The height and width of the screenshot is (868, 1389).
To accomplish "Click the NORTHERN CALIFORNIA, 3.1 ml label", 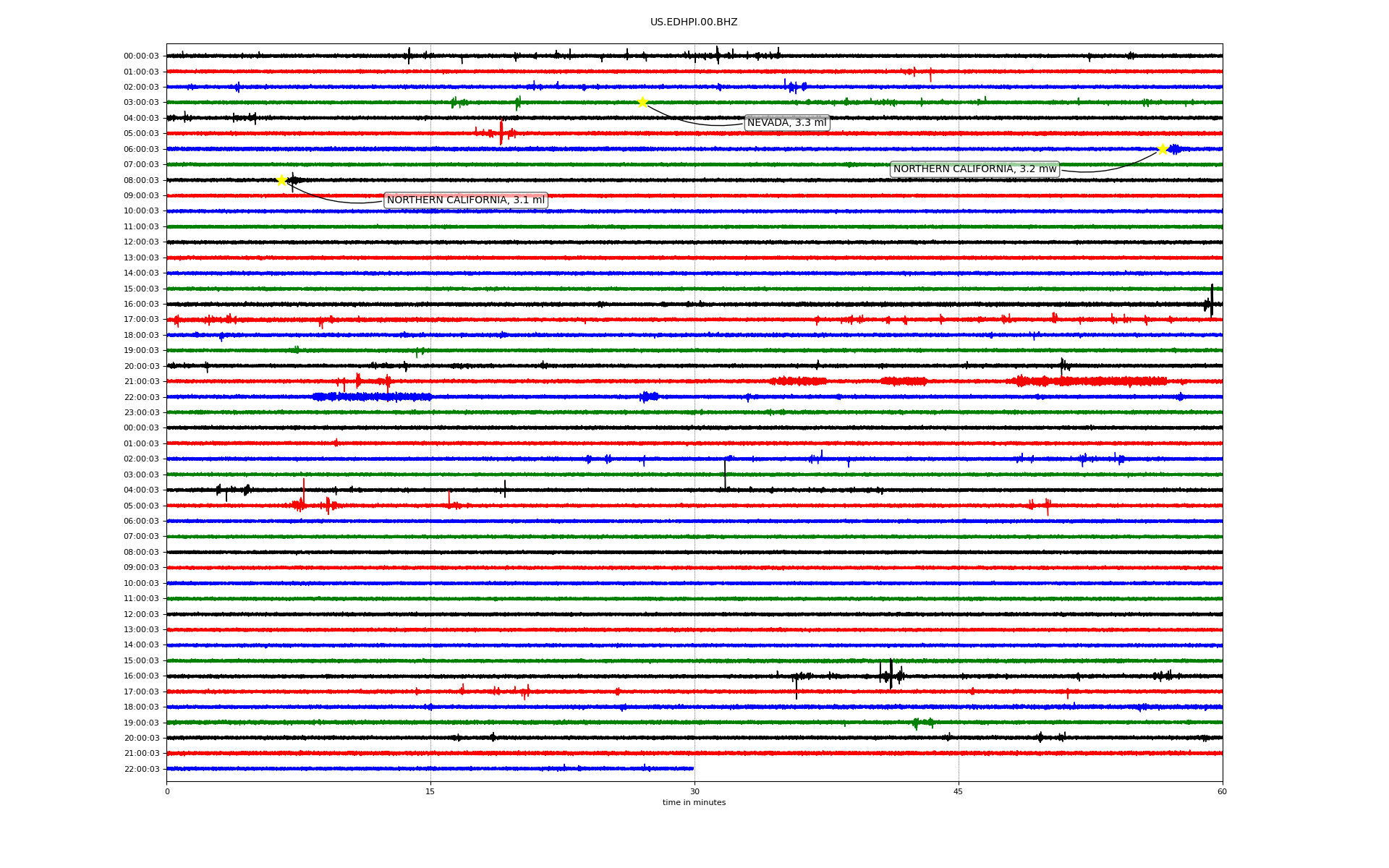I will [x=465, y=200].
